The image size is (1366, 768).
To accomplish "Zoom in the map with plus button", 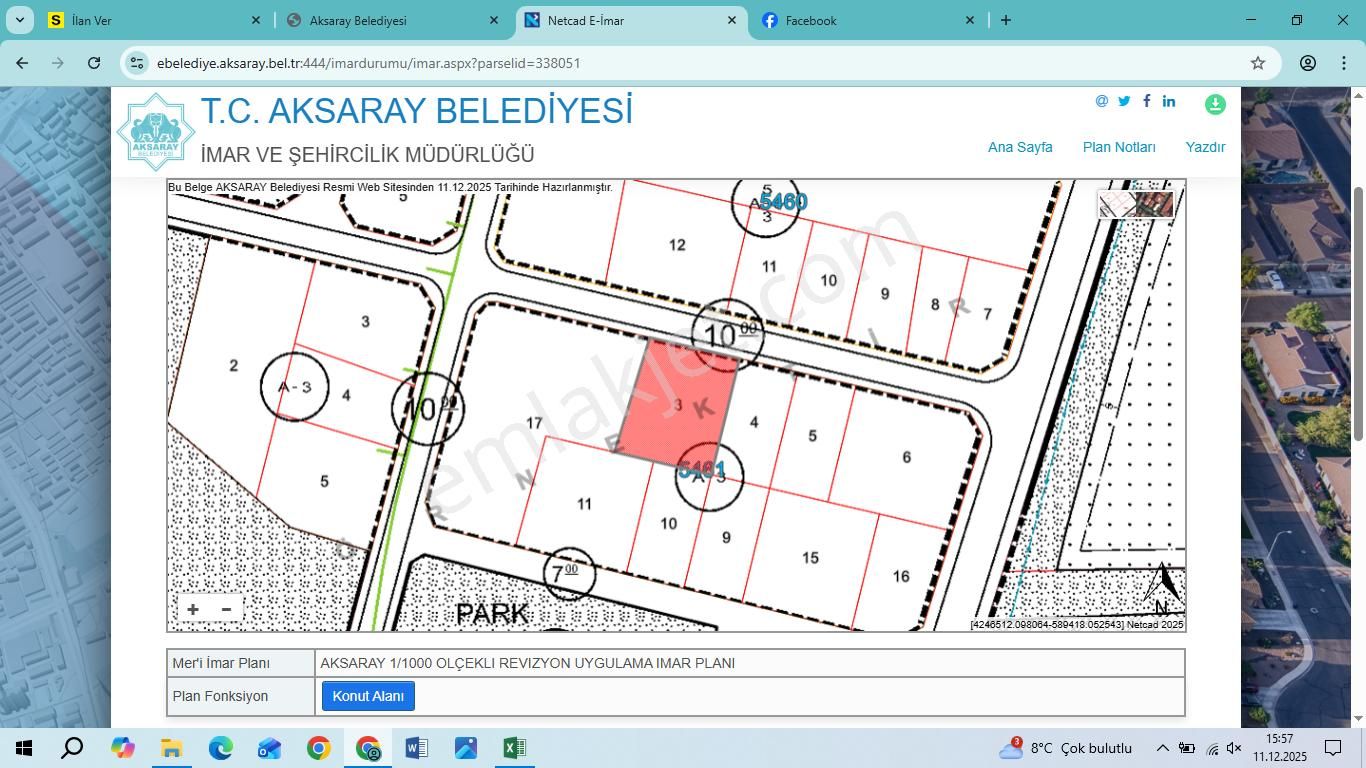I will pos(193,609).
